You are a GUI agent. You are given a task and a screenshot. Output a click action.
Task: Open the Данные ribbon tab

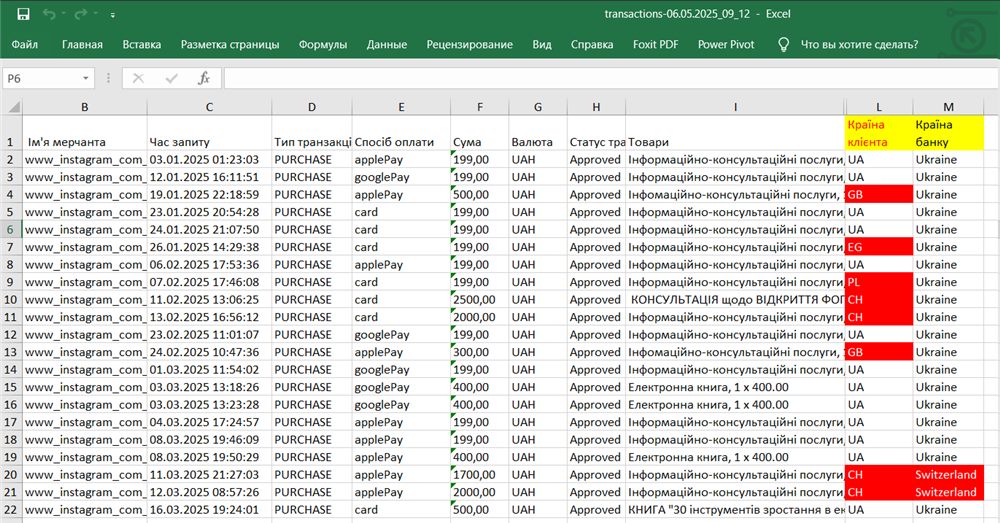coord(386,45)
